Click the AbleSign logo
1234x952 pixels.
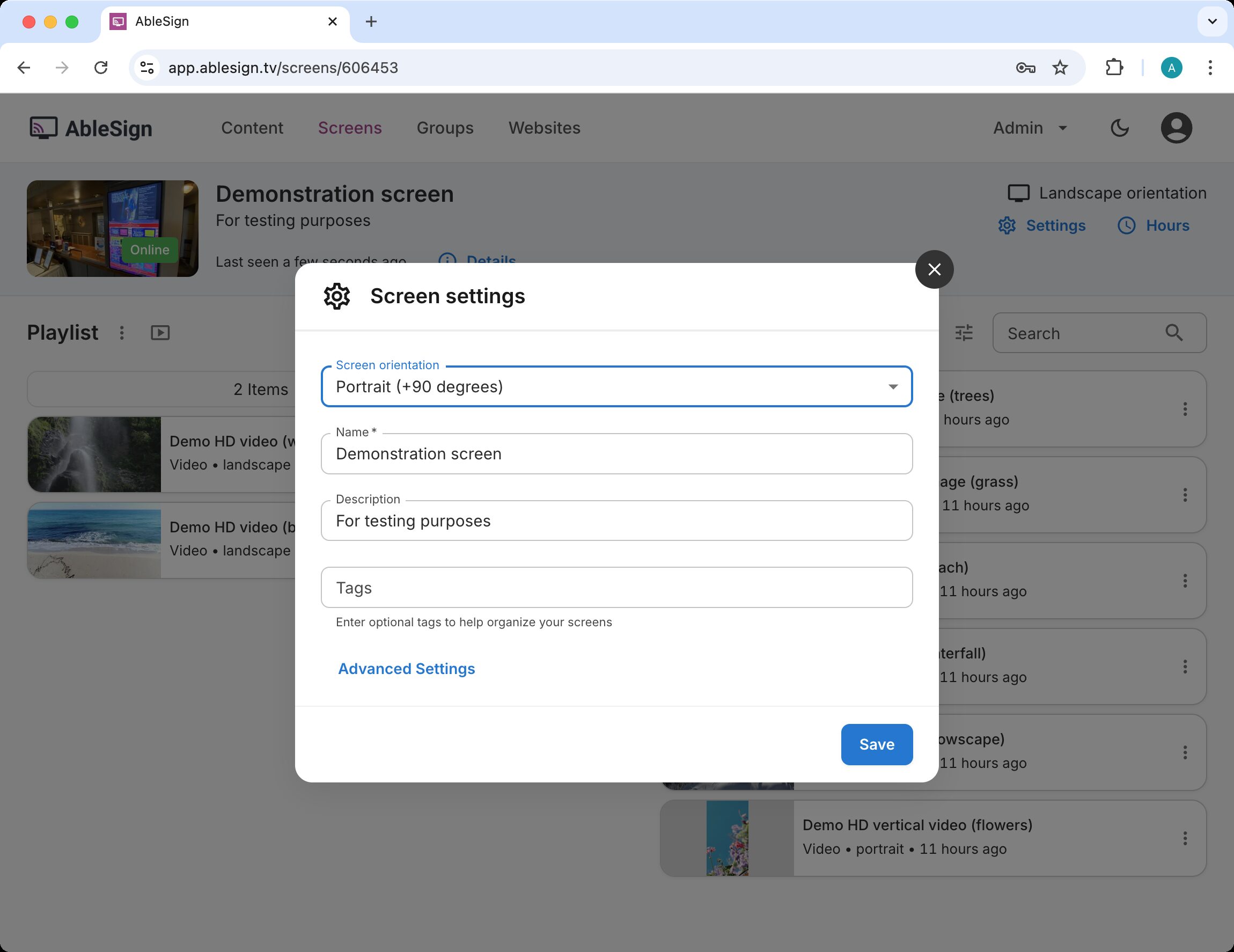(91, 128)
